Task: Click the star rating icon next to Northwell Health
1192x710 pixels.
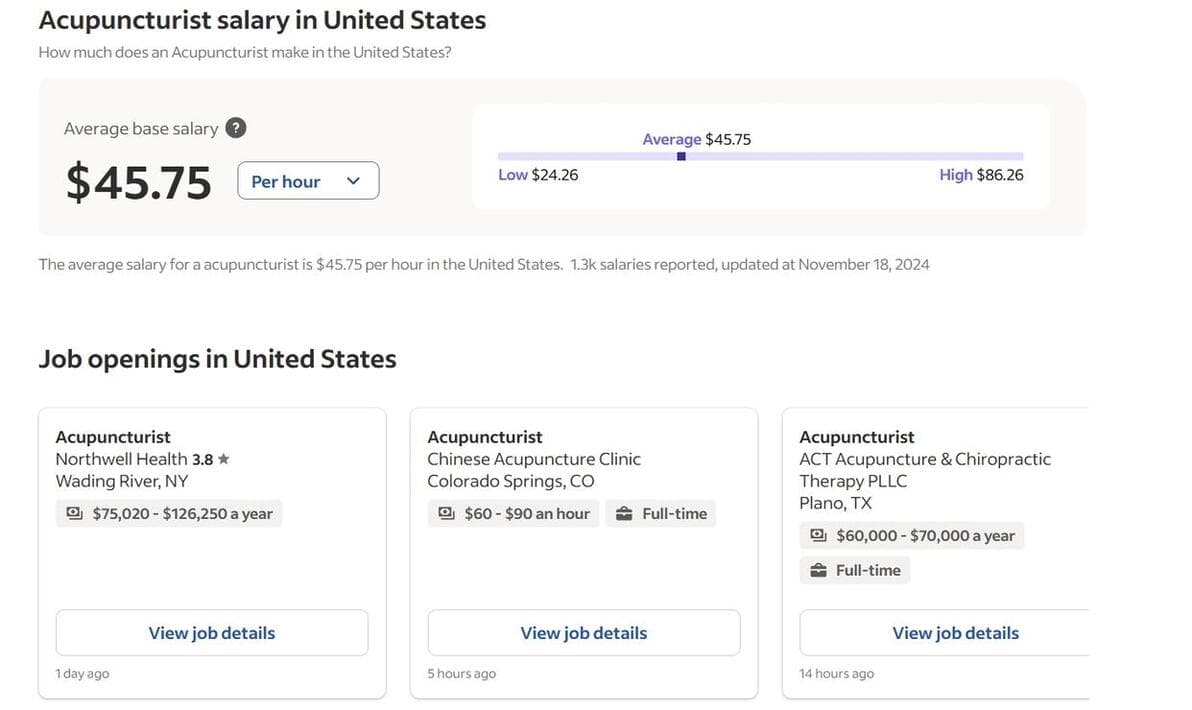Action: (x=224, y=458)
